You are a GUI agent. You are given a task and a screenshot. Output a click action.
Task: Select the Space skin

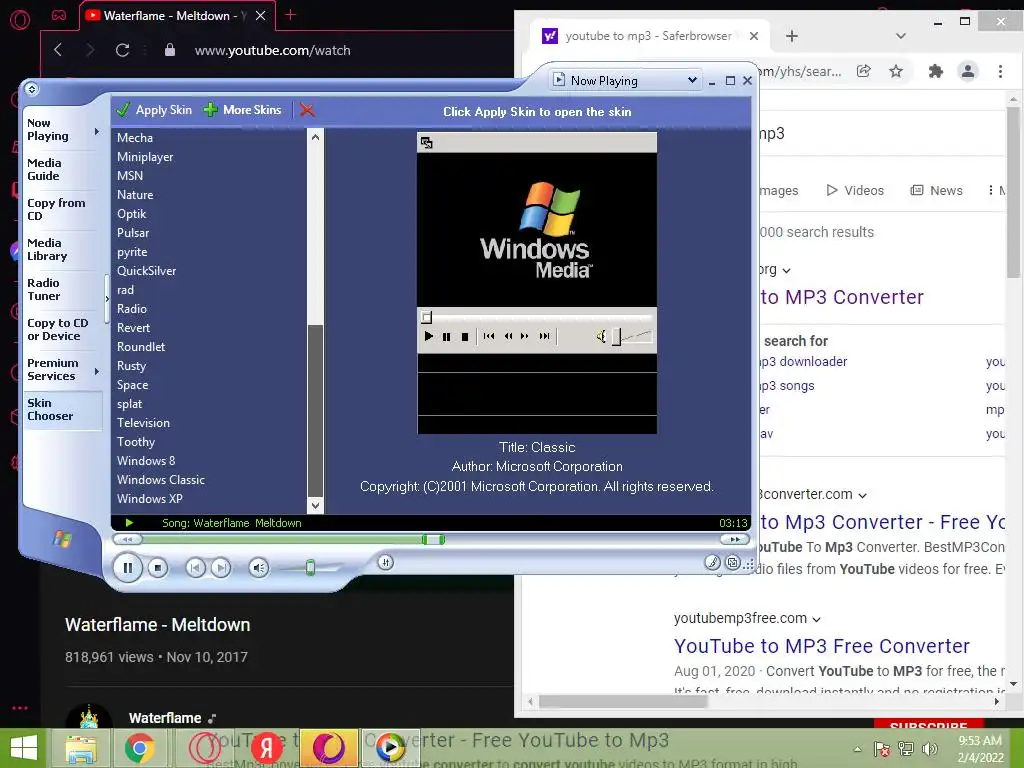point(133,385)
